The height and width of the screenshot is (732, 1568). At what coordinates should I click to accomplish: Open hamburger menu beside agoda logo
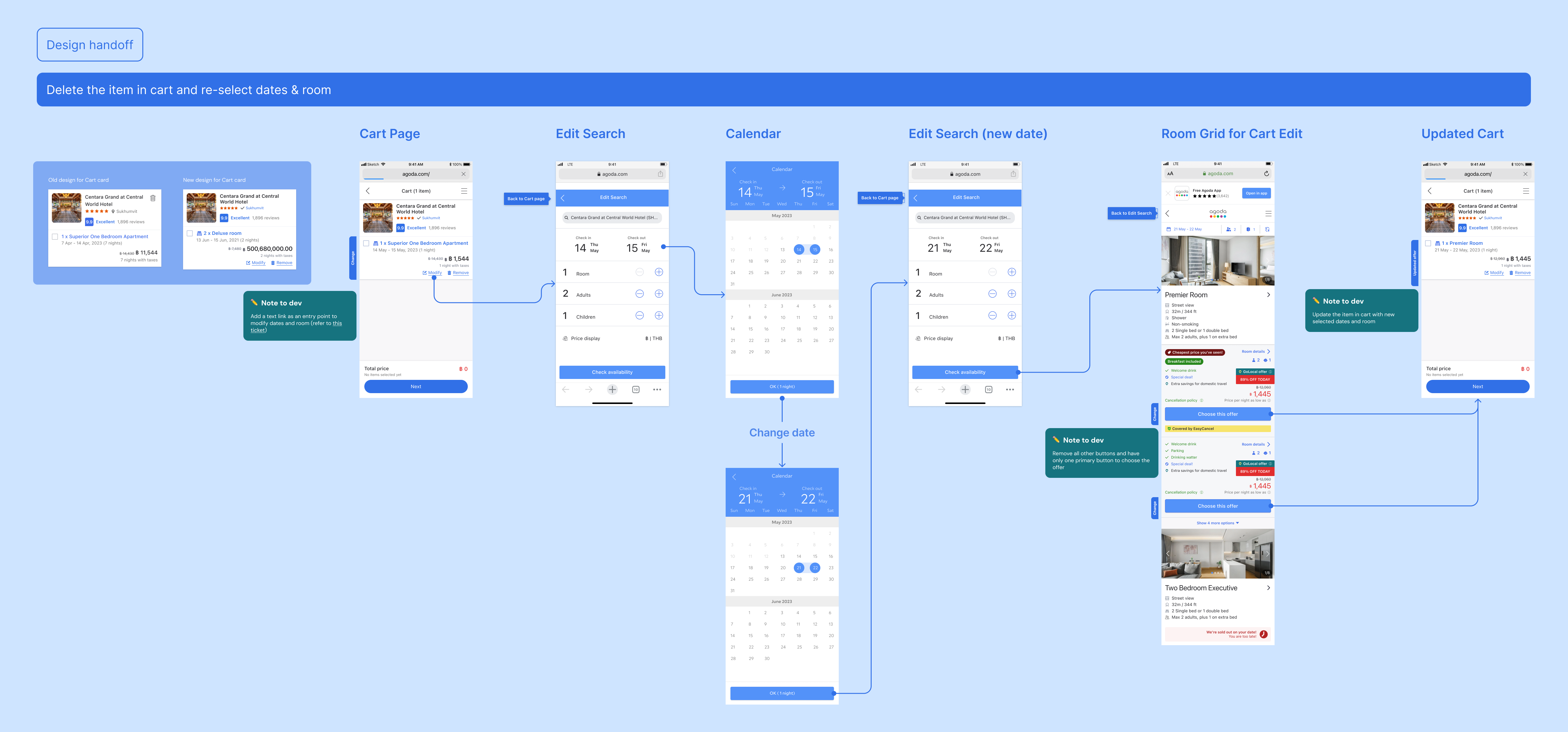(x=1269, y=213)
